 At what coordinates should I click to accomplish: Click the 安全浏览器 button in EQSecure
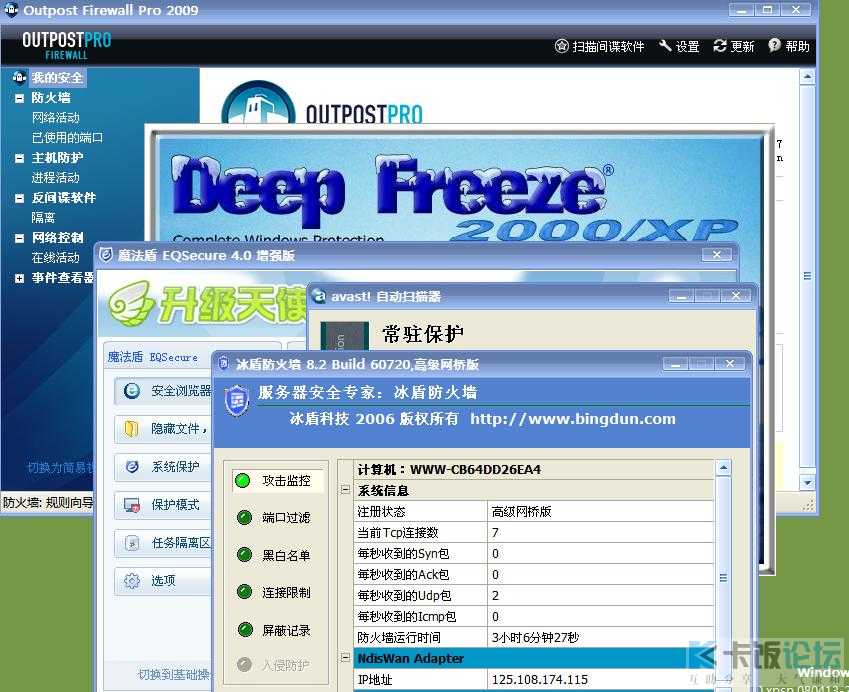click(x=164, y=391)
